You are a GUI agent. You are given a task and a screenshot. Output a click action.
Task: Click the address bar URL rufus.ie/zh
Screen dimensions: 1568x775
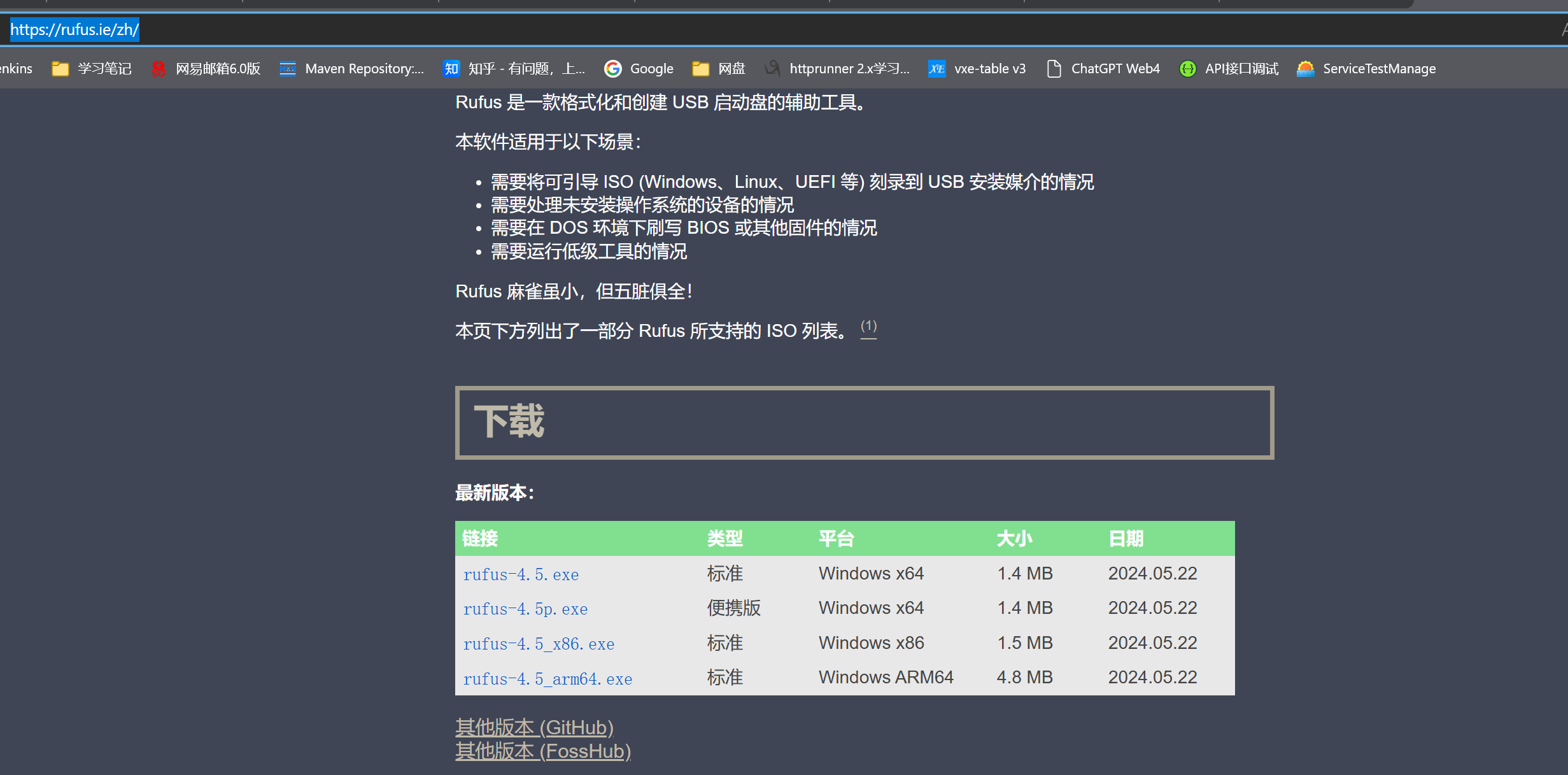tap(74, 29)
